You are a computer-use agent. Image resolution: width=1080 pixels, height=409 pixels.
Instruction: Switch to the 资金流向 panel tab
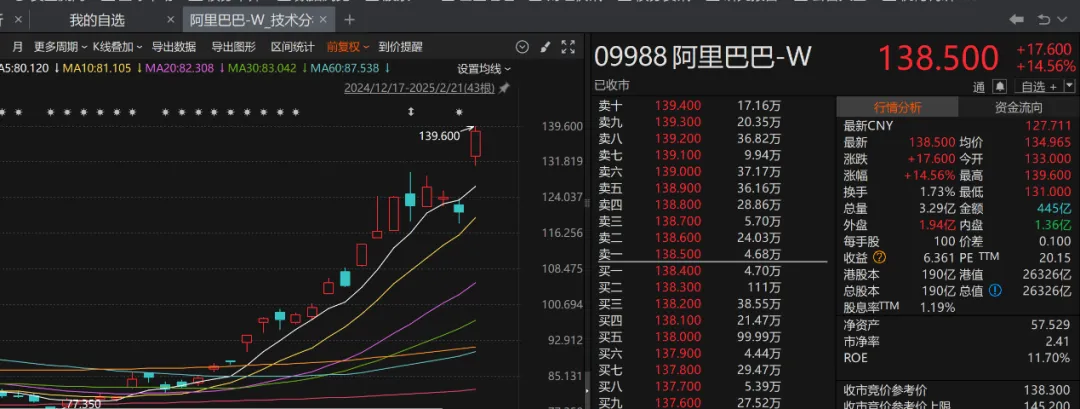1019,107
